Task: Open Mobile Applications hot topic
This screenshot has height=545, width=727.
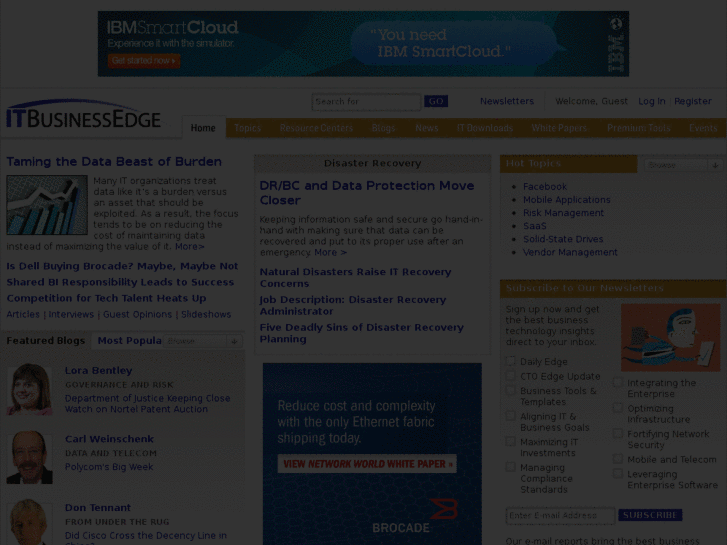Action: click(567, 199)
